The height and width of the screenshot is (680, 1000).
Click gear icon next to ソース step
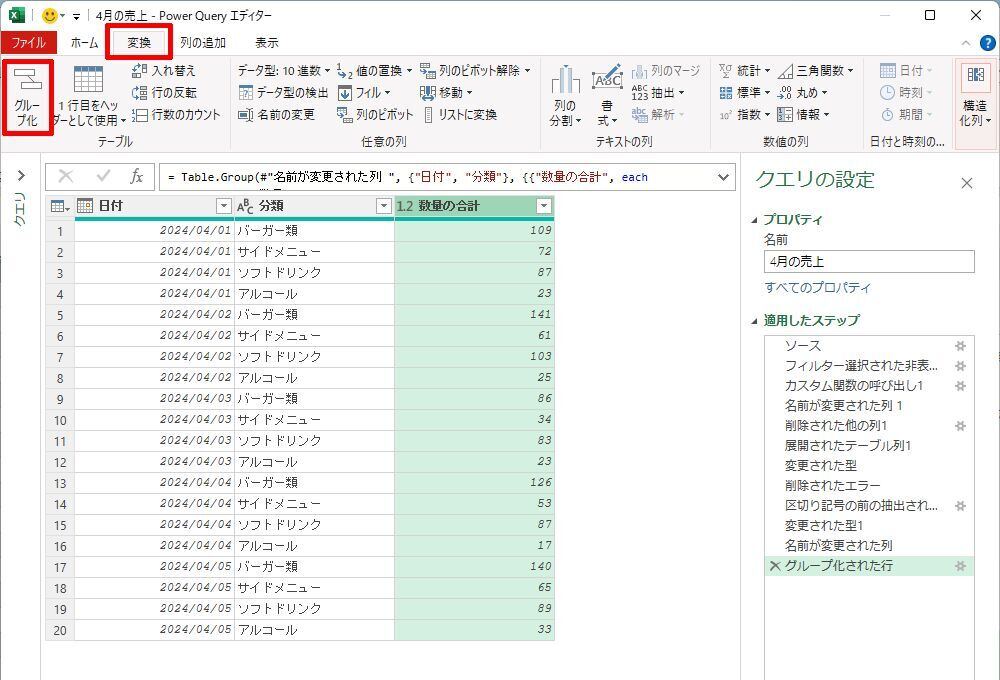[x=960, y=346]
